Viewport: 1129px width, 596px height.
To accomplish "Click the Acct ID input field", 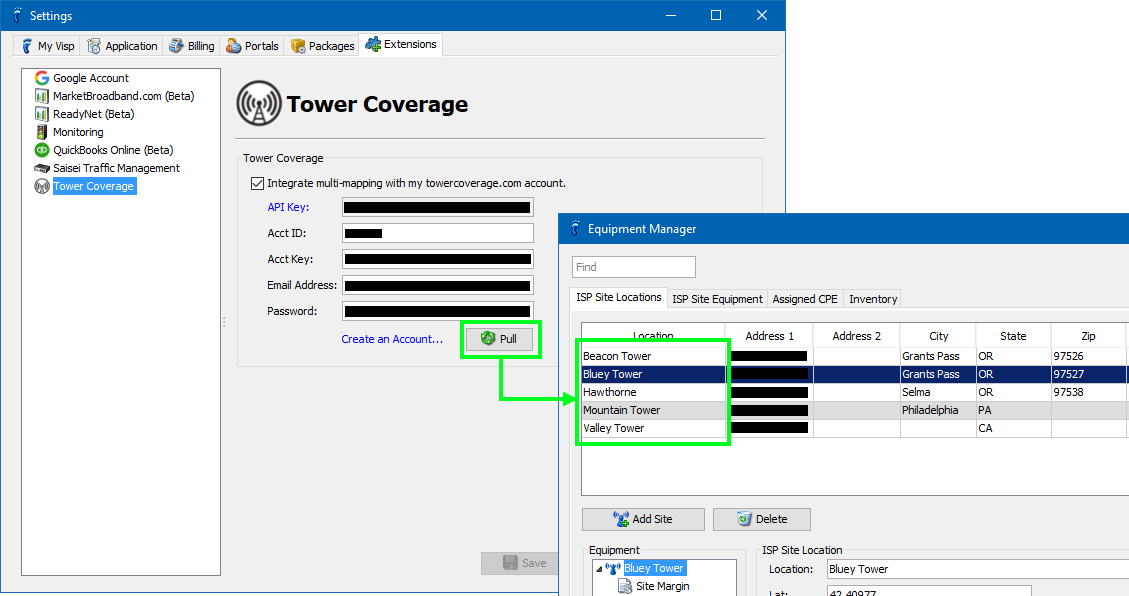I will pyautogui.click(x=438, y=233).
